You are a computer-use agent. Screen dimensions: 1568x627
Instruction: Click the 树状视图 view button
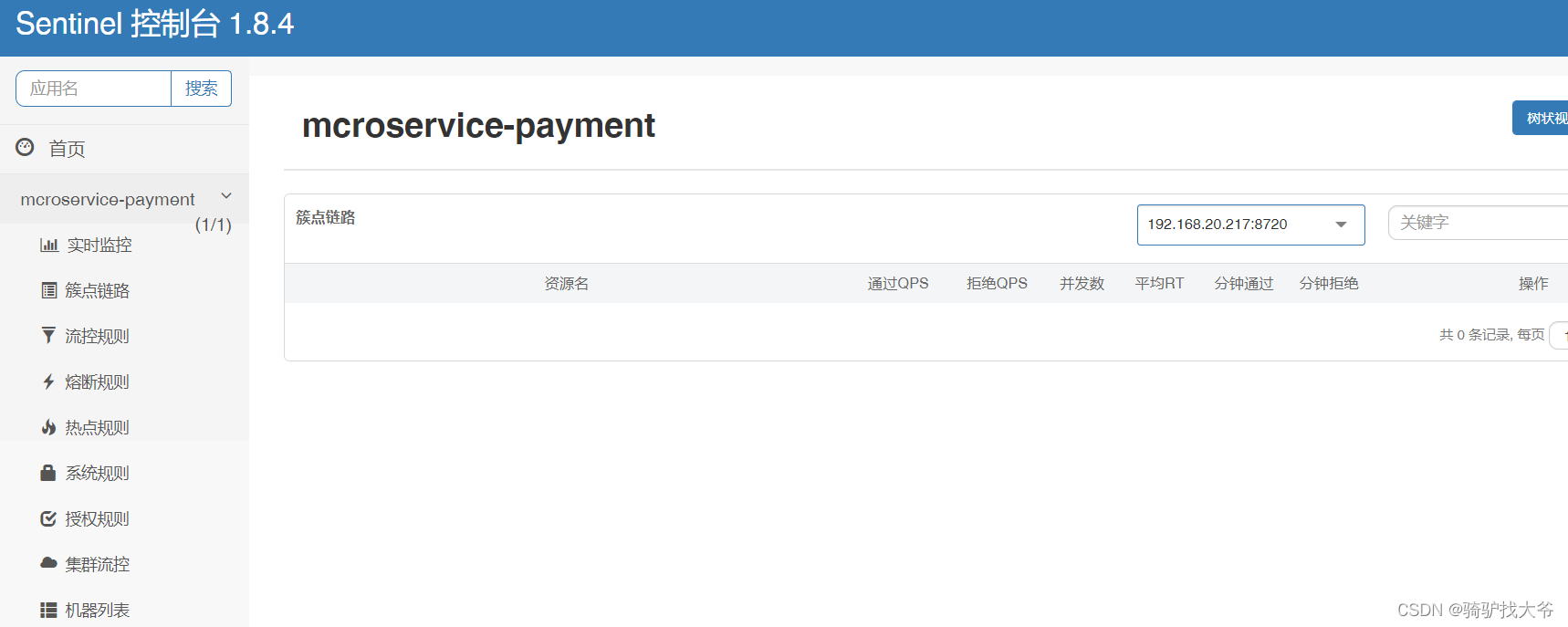pyautogui.click(x=1541, y=118)
